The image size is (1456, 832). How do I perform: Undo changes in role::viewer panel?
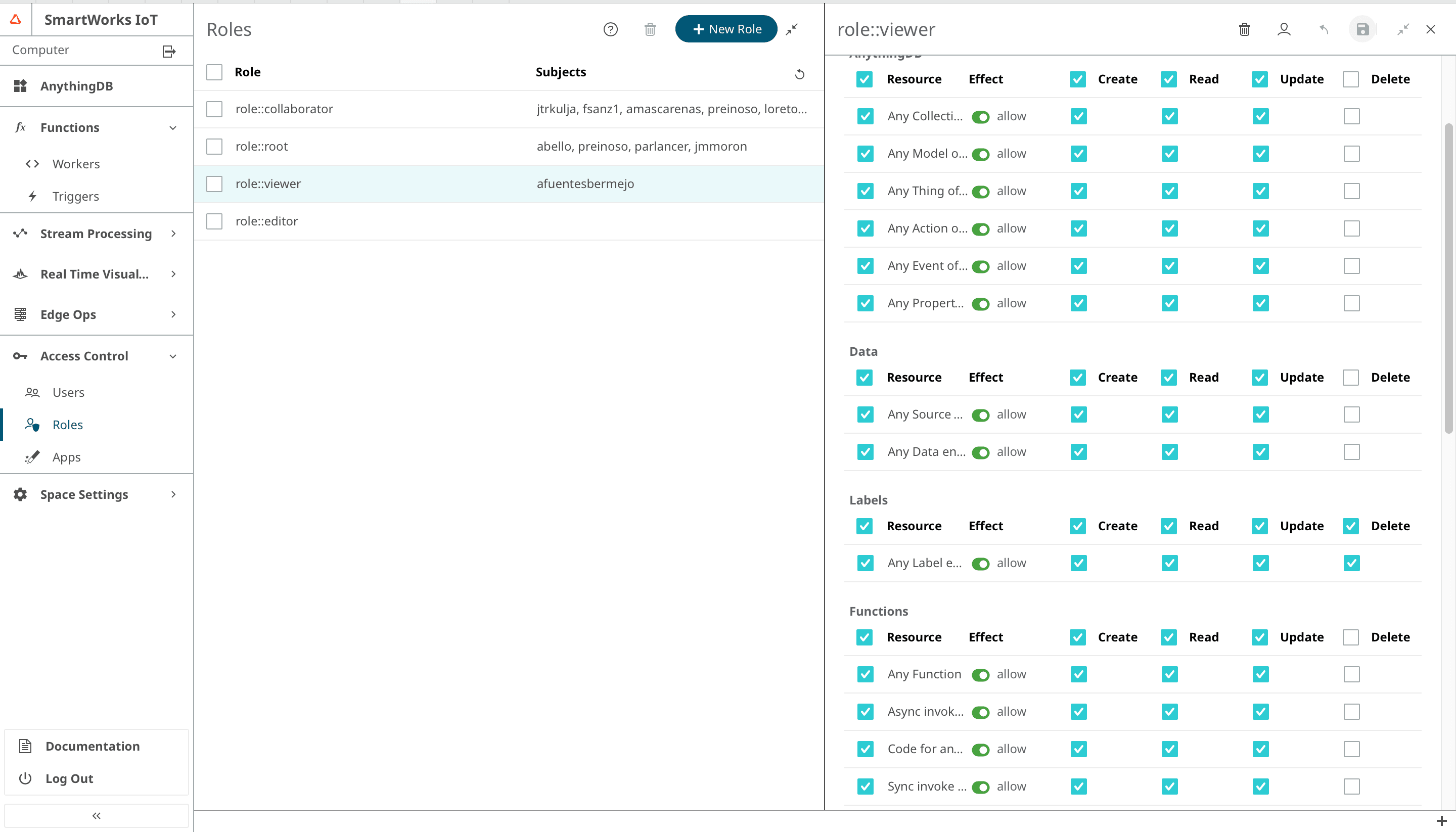click(1323, 29)
